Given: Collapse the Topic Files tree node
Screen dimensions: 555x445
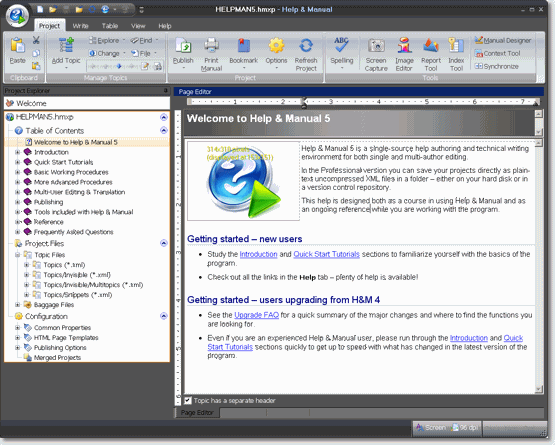Looking at the screenshot, I should pos(17,255).
